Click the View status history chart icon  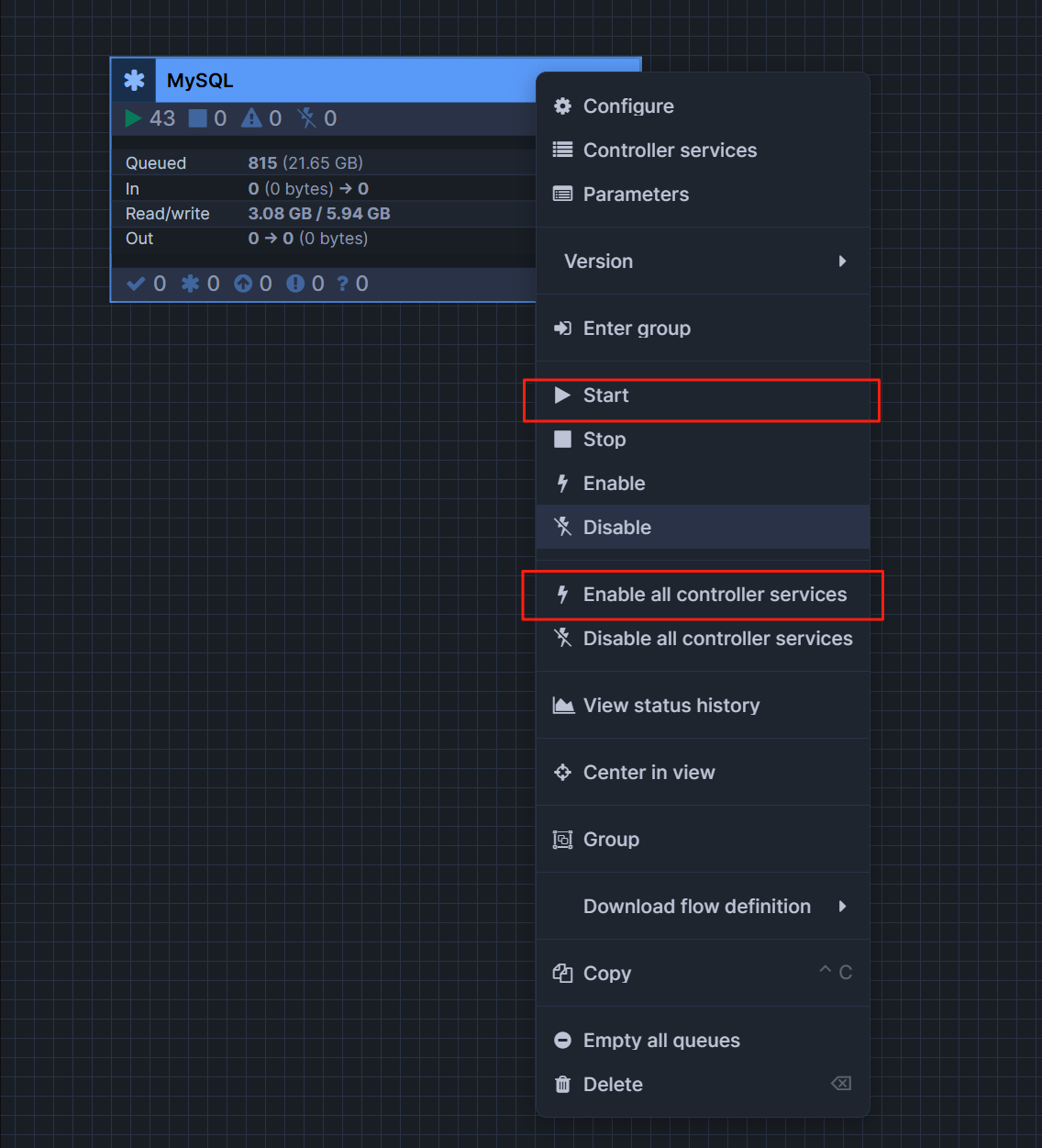[563, 705]
